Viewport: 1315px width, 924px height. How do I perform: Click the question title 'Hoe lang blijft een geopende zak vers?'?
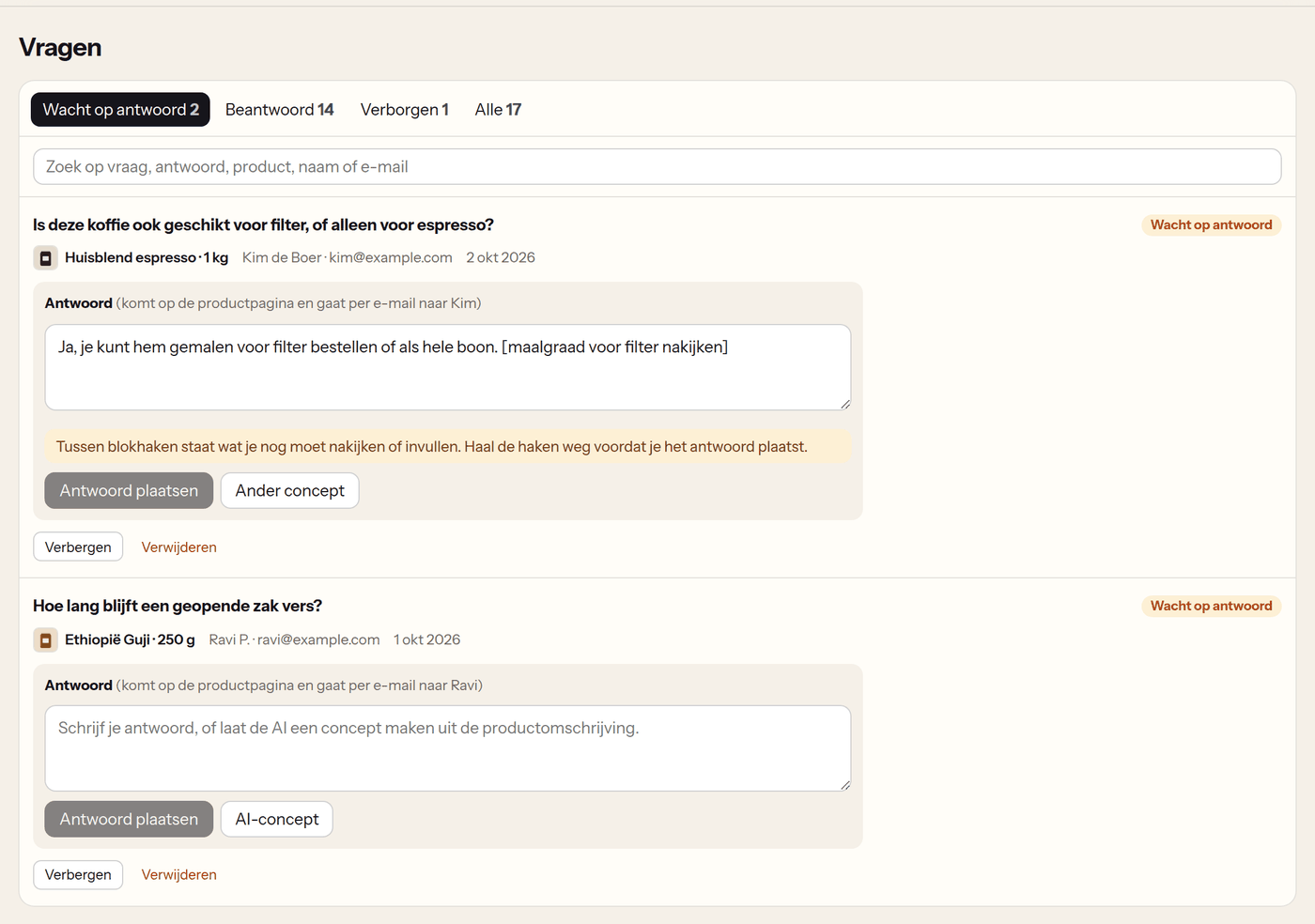point(178,607)
